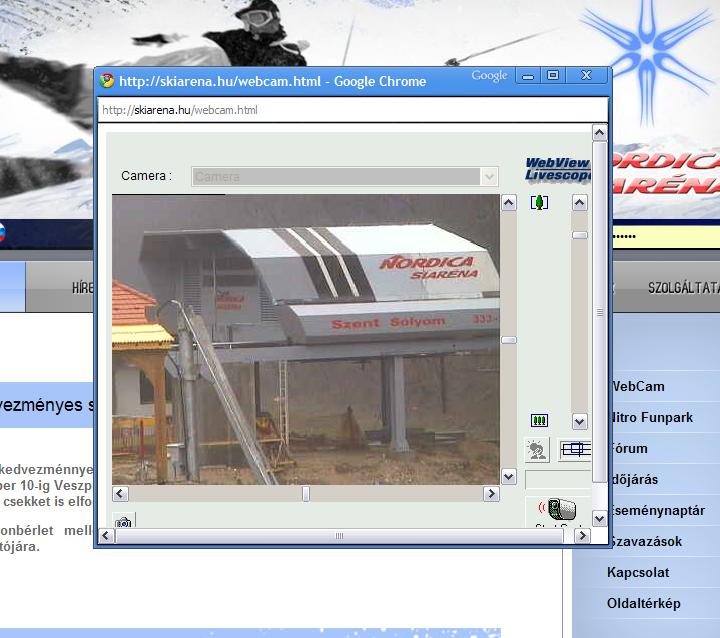Click the zoom scrollbar down arrow
Viewport: 720px width, 638px height.
pyautogui.click(x=579, y=421)
